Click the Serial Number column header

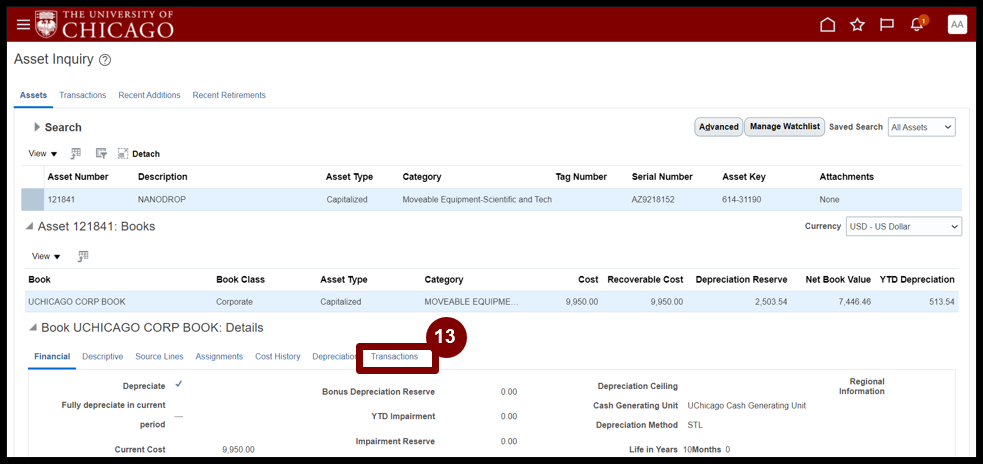click(x=662, y=177)
